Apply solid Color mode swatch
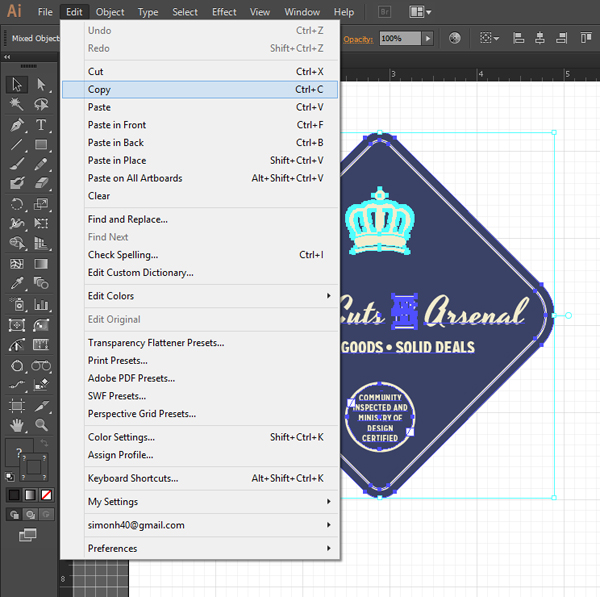Screen dimensions: 600x597 pyautogui.click(x=14, y=495)
